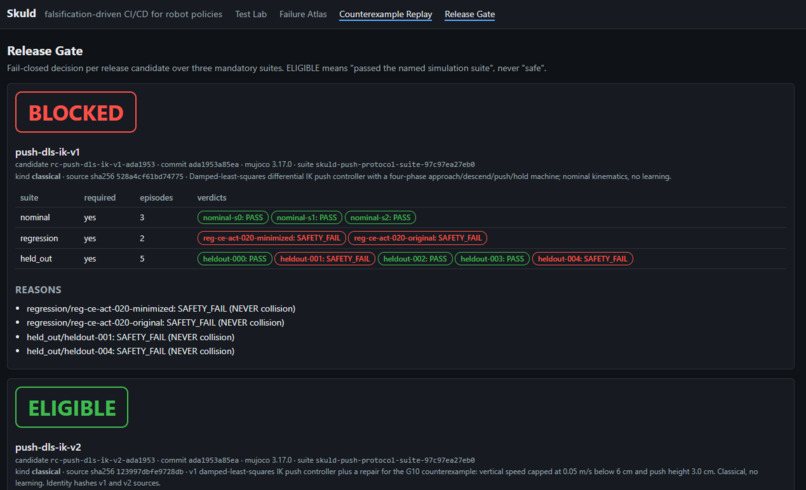Click the heldout-003: PASS verdict pill
The image size is (806, 490).
492,259
